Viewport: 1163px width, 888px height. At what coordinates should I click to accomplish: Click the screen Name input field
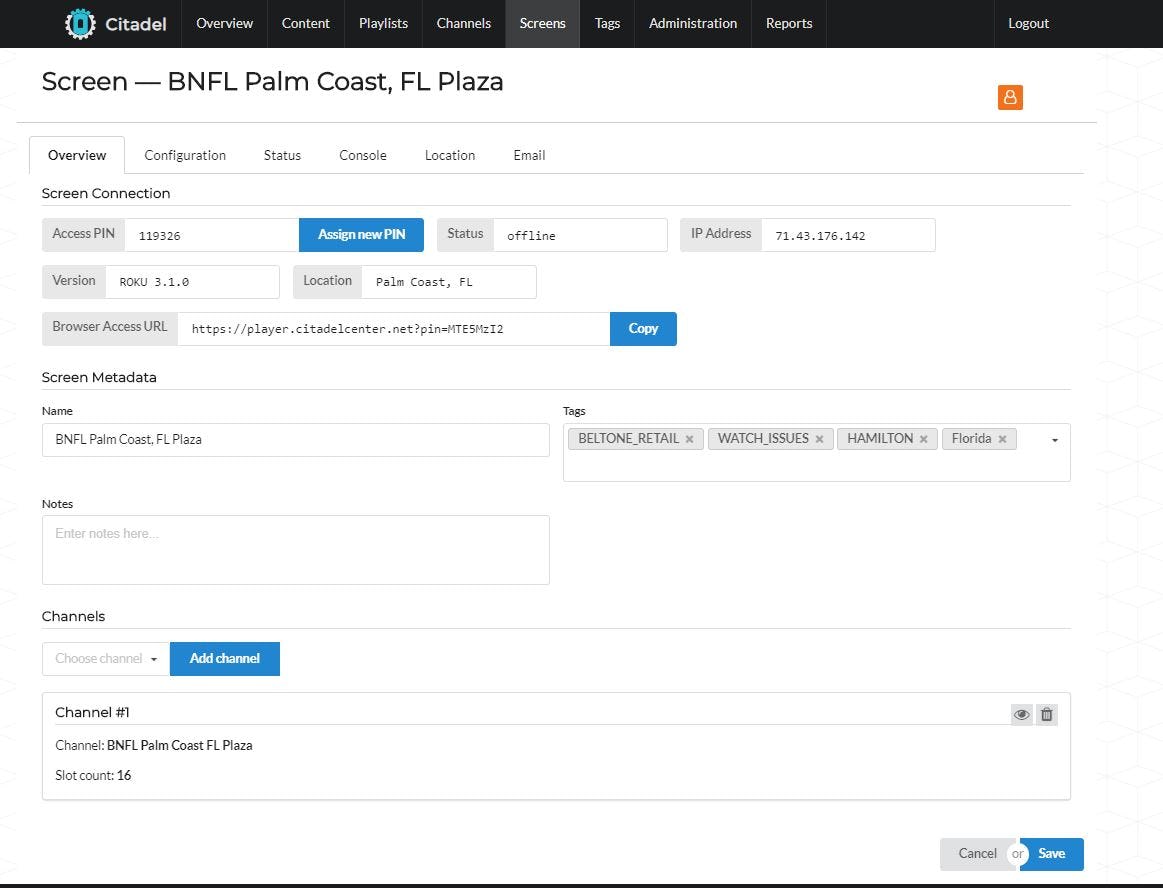point(295,439)
